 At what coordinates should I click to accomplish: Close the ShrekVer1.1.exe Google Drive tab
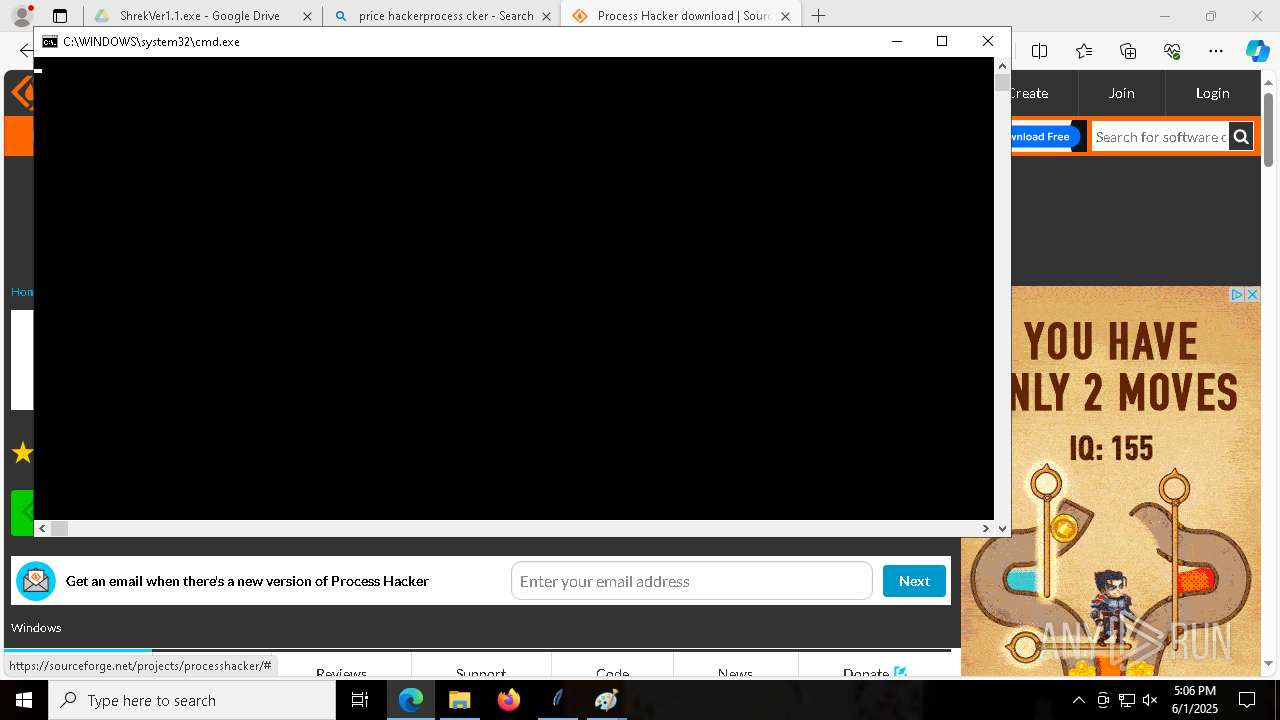(x=307, y=16)
